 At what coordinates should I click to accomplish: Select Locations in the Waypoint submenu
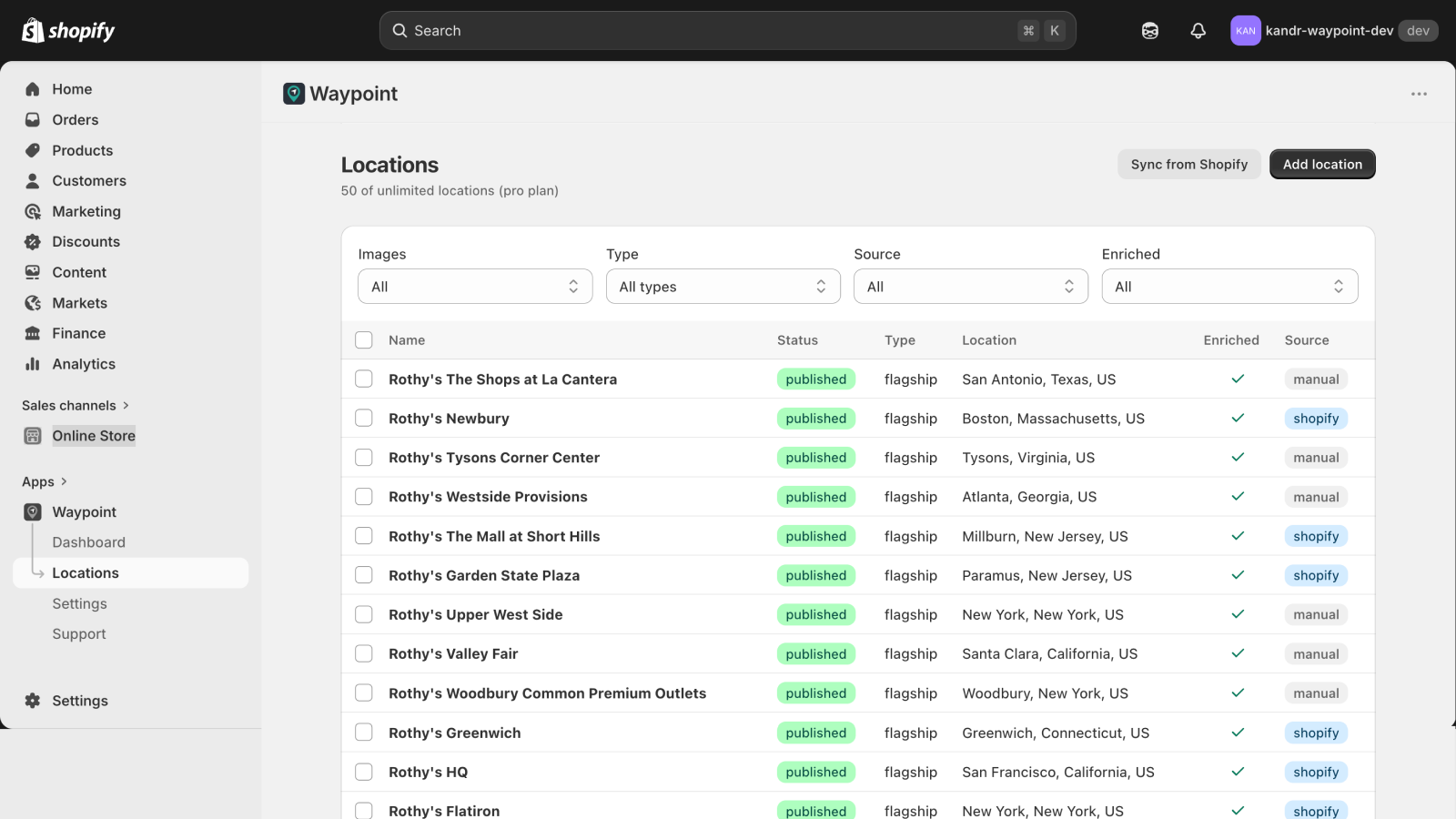86,573
